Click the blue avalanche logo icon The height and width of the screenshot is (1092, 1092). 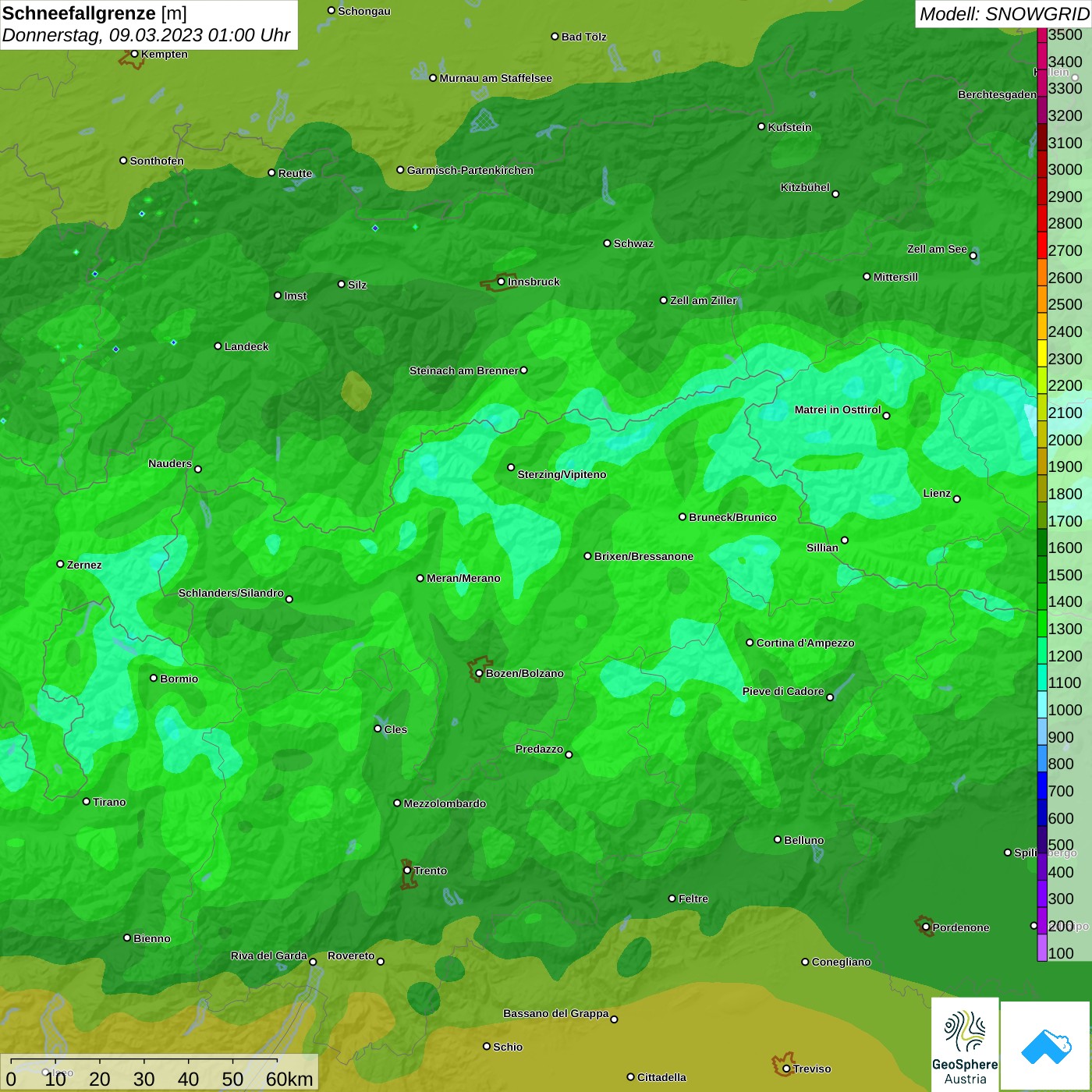[x=1046, y=1046]
